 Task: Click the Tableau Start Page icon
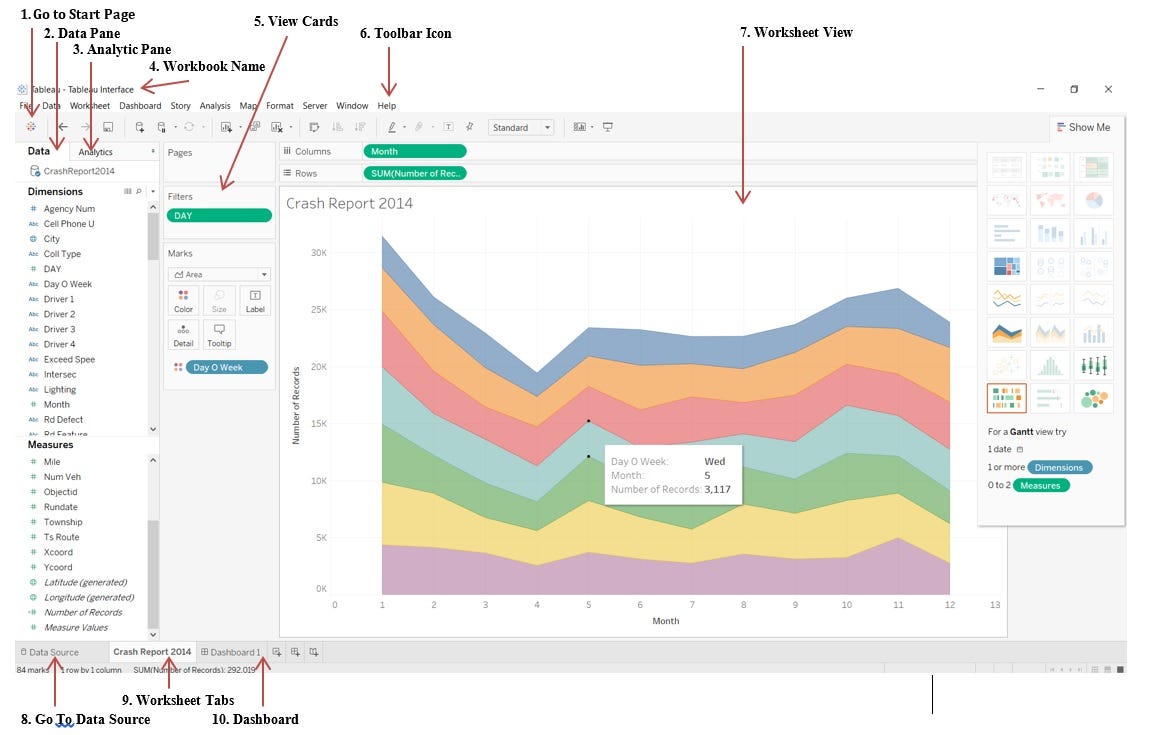pyautogui.click(x=31, y=127)
